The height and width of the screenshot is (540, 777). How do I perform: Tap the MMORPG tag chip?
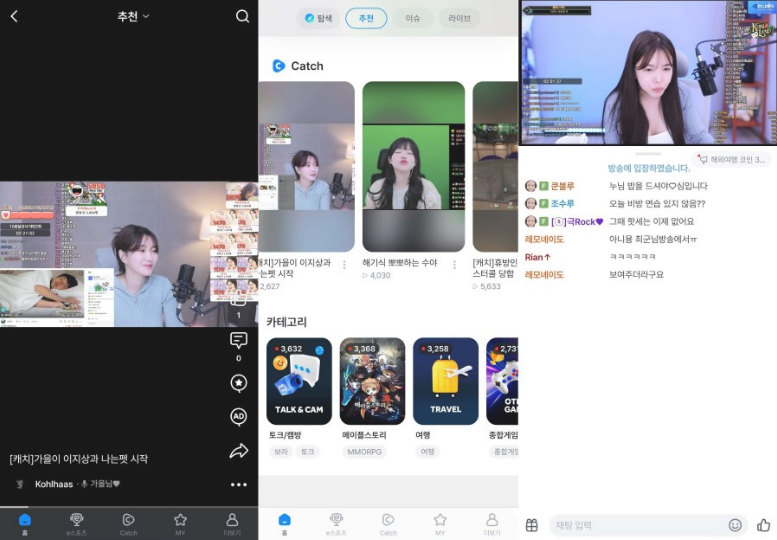pos(364,451)
